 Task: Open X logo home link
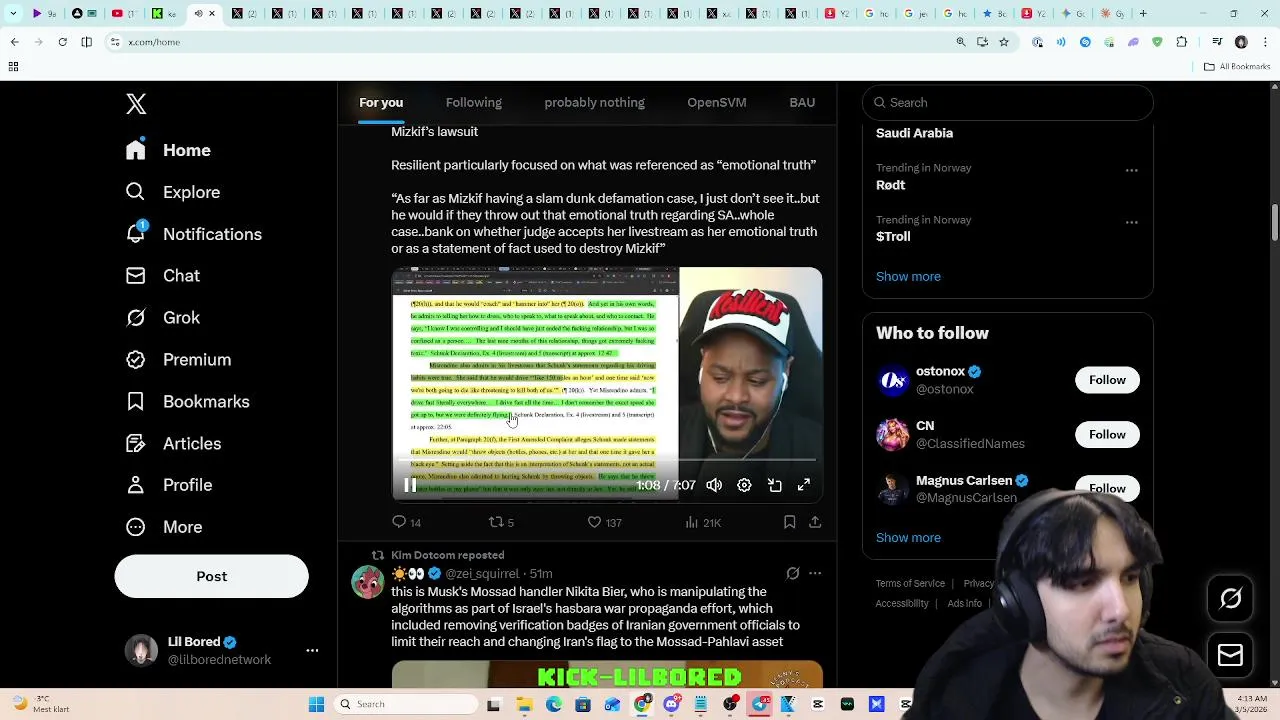(x=136, y=104)
